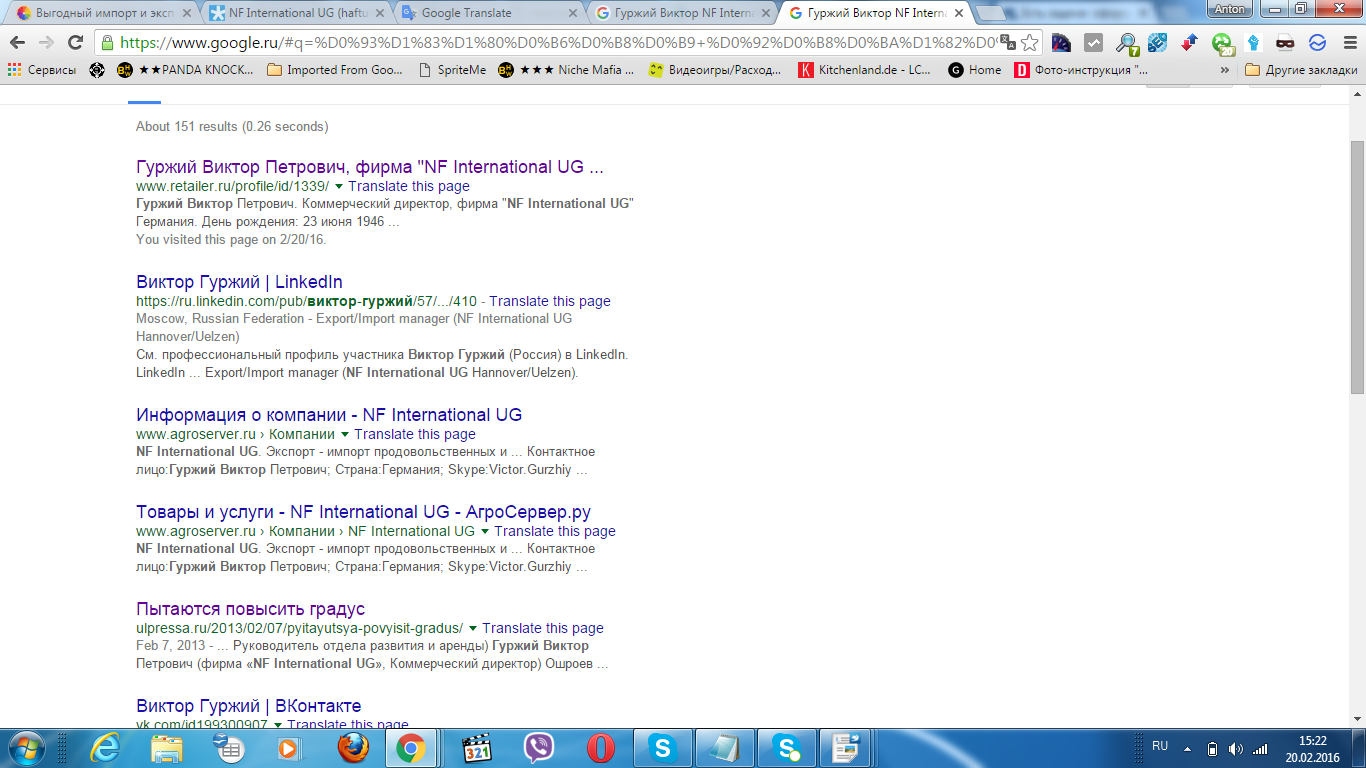Open the Imported From Goo... bookmarks folder
The height and width of the screenshot is (768, 1366).
pyautogui.click(x=335, y=70)
